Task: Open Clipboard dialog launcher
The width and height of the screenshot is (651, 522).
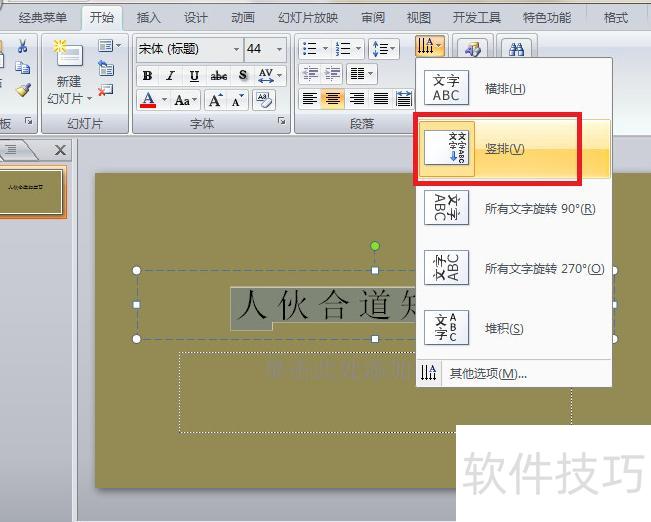Action: click(28, 120)
